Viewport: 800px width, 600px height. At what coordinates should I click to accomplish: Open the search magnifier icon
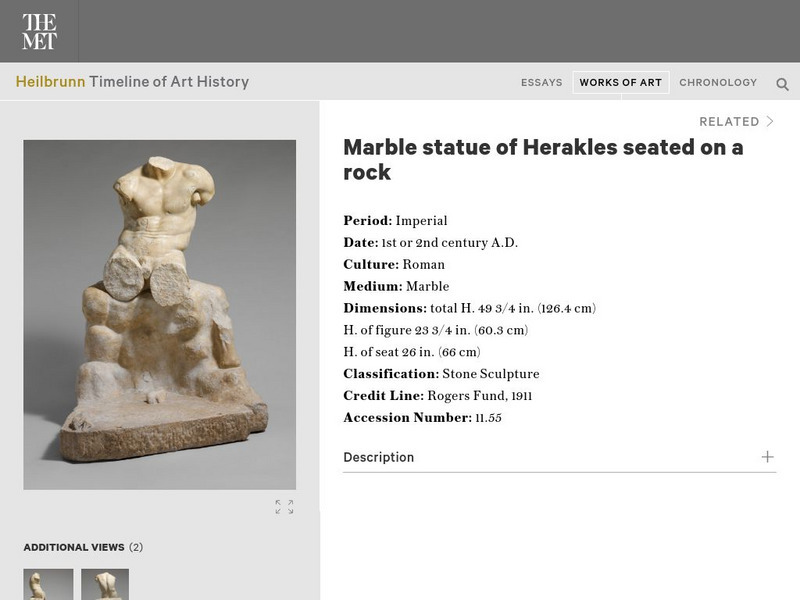(x=782, y=84)
